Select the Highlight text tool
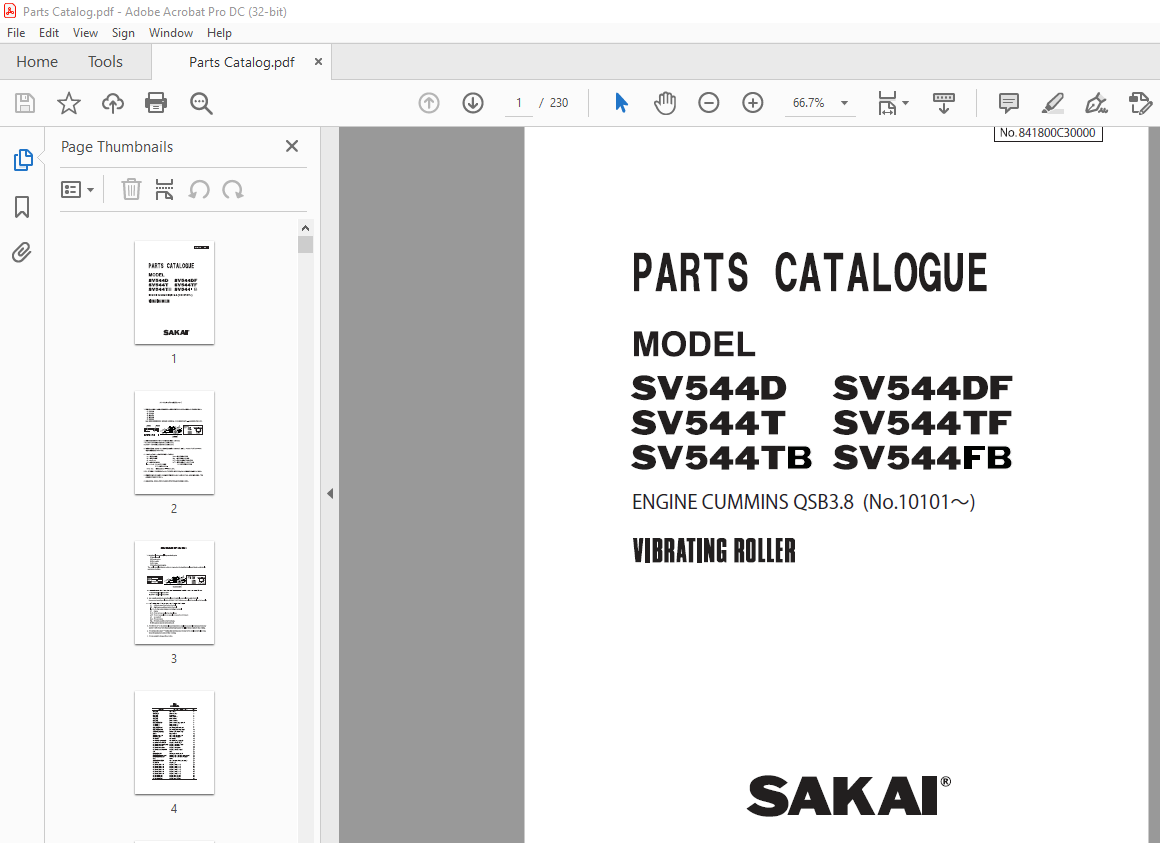 click(x=1052, y=103)
